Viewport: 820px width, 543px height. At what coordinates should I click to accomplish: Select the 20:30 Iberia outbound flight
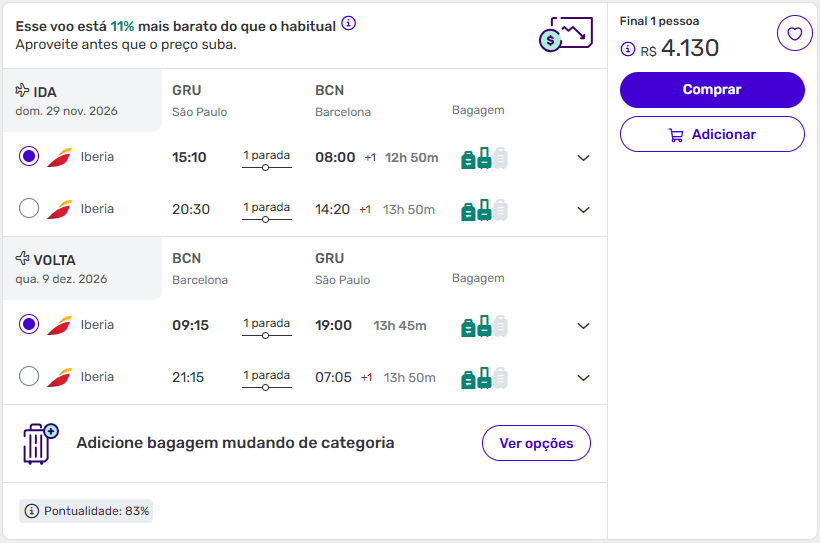pos(29,209)
